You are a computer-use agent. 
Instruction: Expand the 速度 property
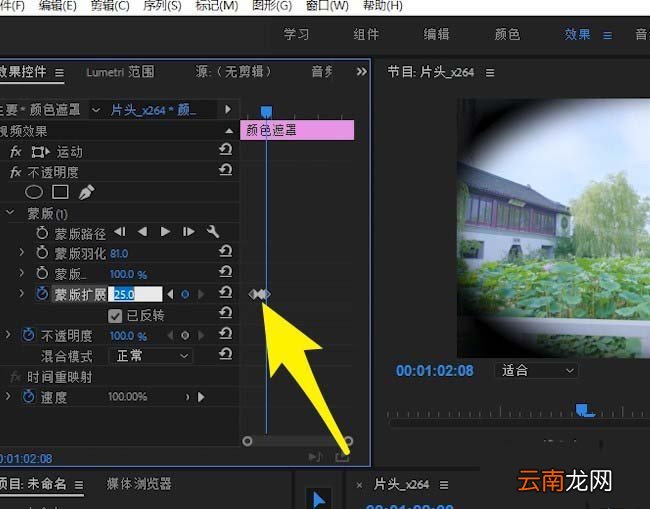8,396
